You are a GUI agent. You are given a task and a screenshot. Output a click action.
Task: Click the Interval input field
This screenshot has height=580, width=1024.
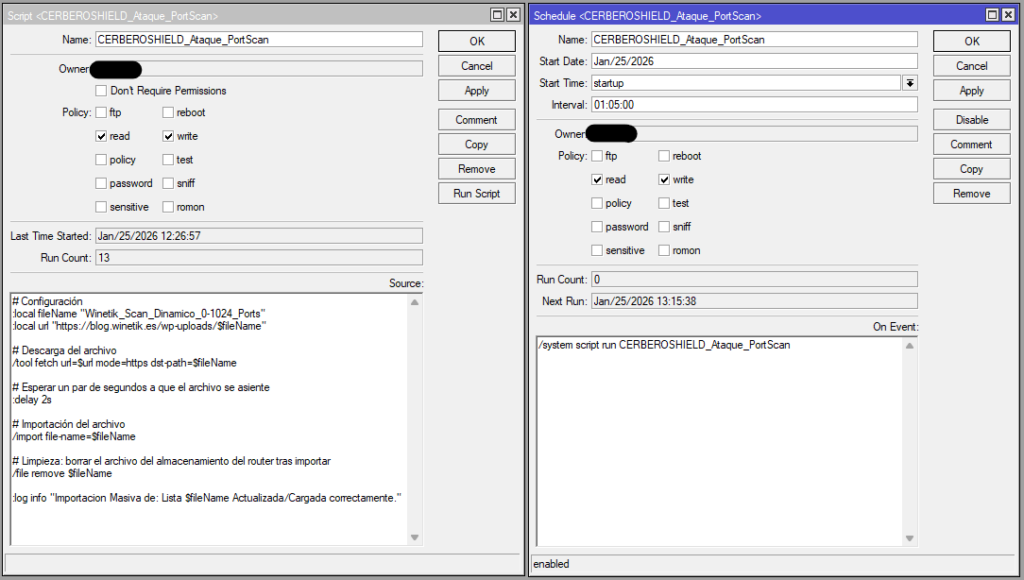tap(753, 105)
